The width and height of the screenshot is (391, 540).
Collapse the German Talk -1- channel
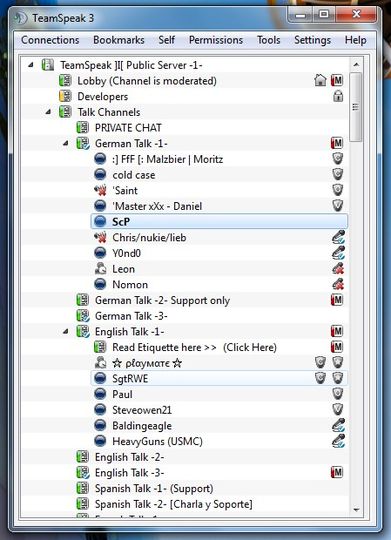coord(66,143)
